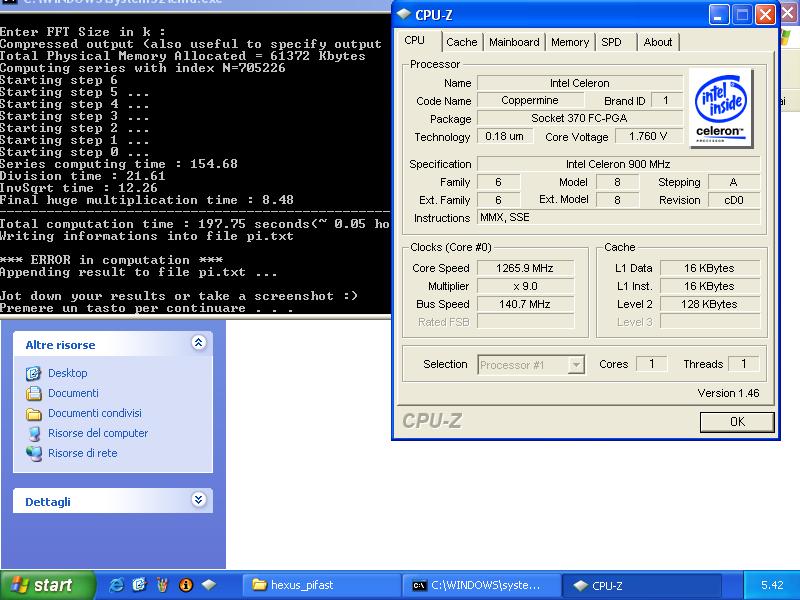
Task: Click the Risorse del computer icon
Action: [34, 434]
